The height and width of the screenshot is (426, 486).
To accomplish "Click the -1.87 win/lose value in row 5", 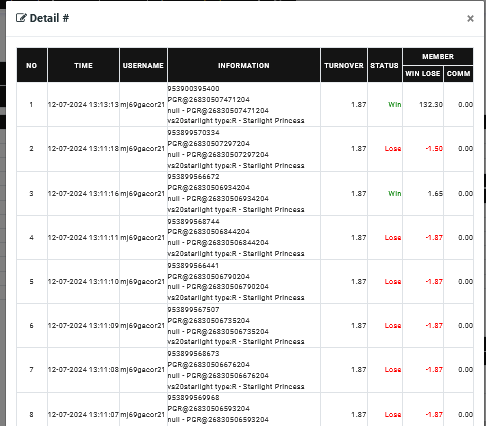I will click(x=434, y=281).
